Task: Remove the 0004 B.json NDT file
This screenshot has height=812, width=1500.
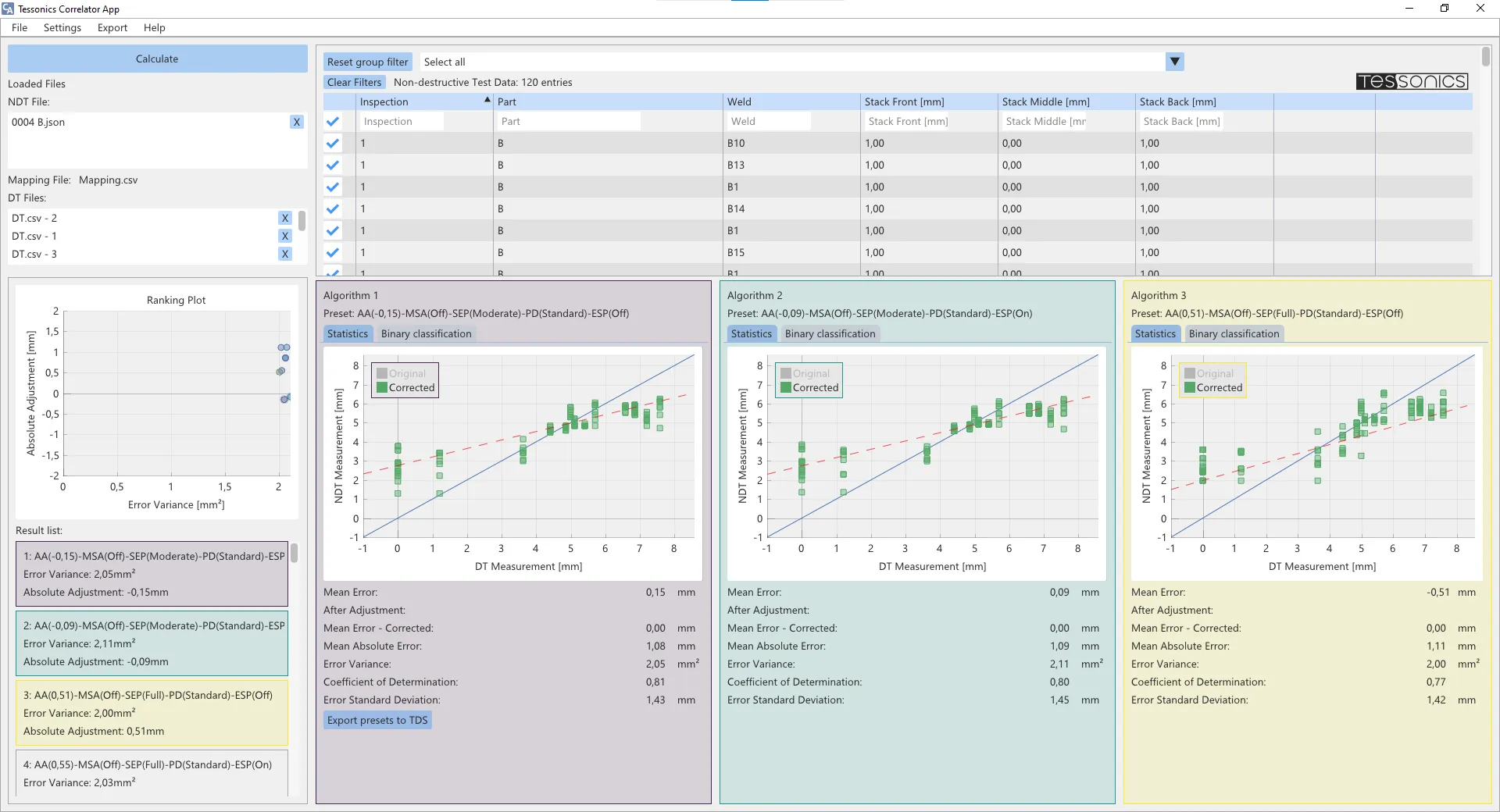Action: click(x=296, y=122)
